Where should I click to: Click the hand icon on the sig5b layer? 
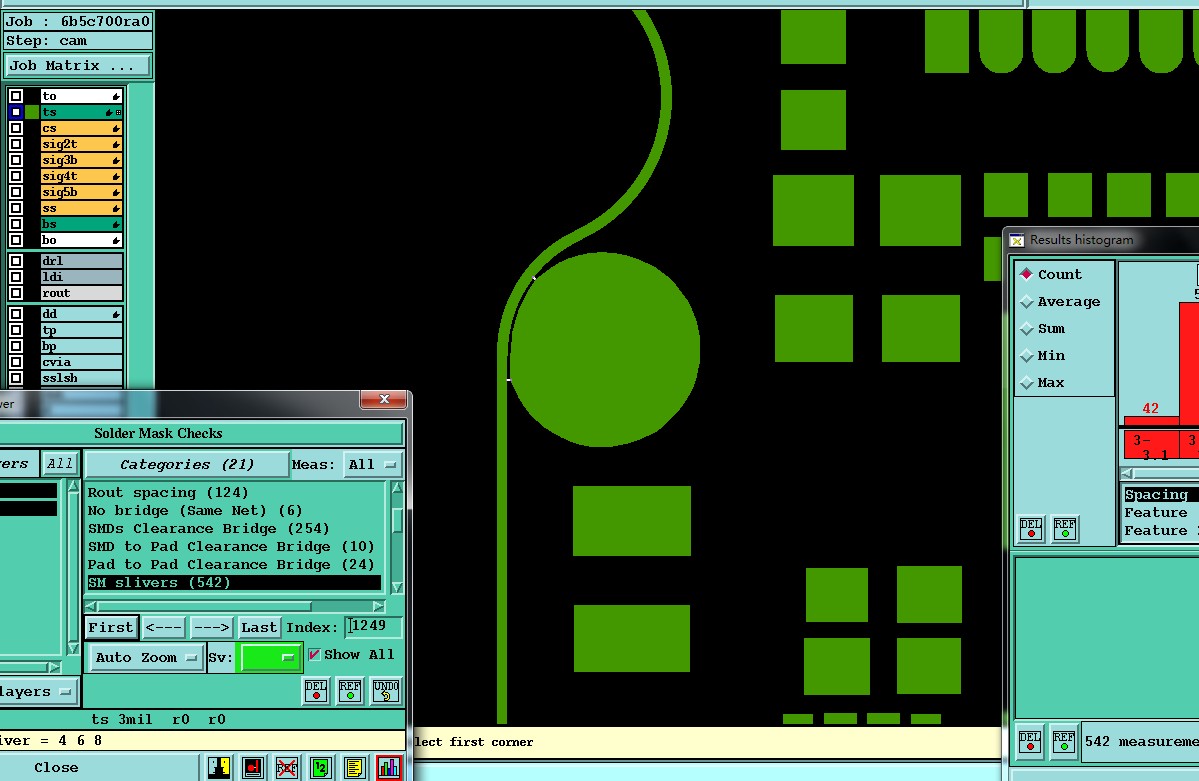[116, 193]
